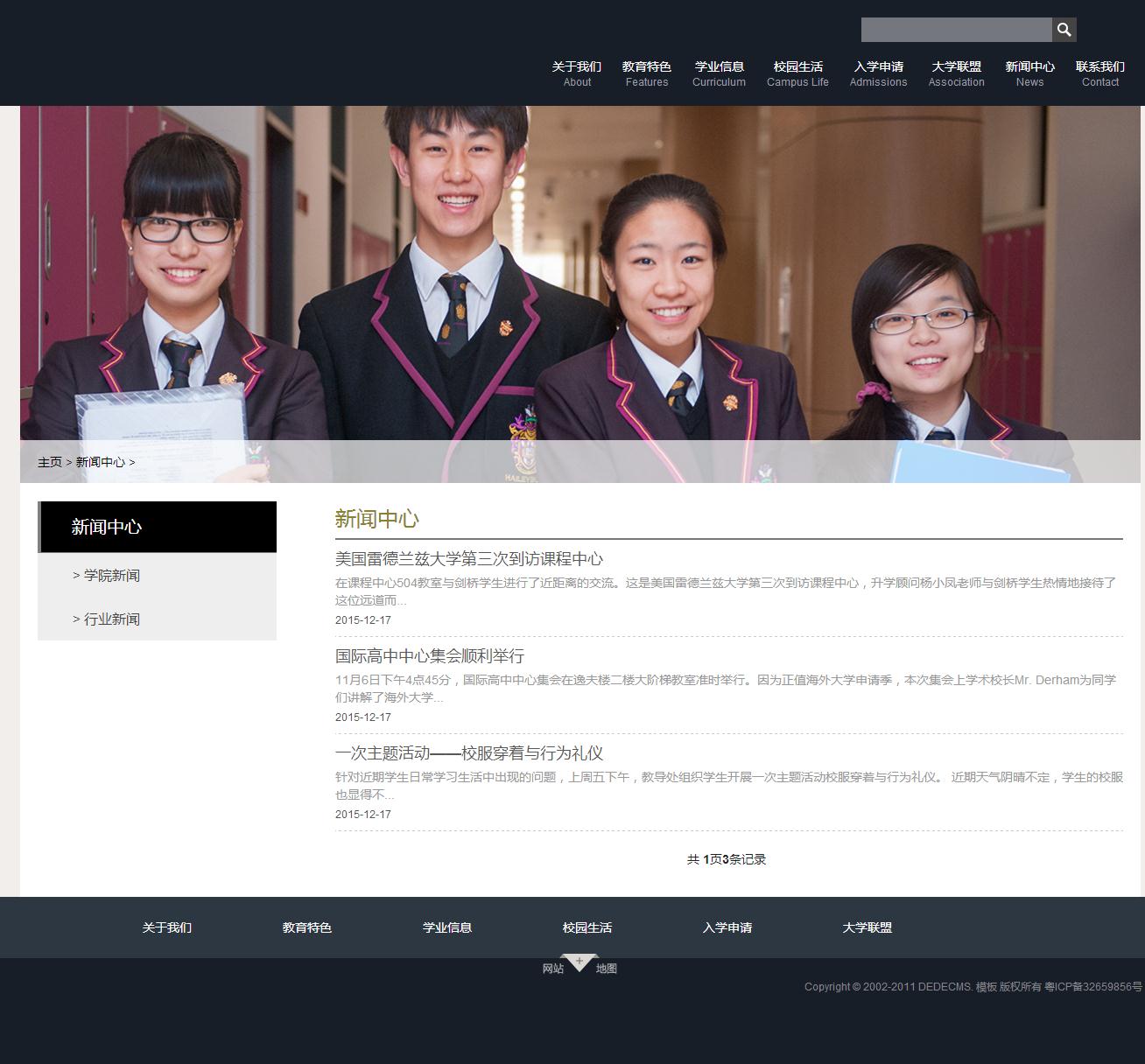
Task: Click inside the top search field
Action: 956,30
